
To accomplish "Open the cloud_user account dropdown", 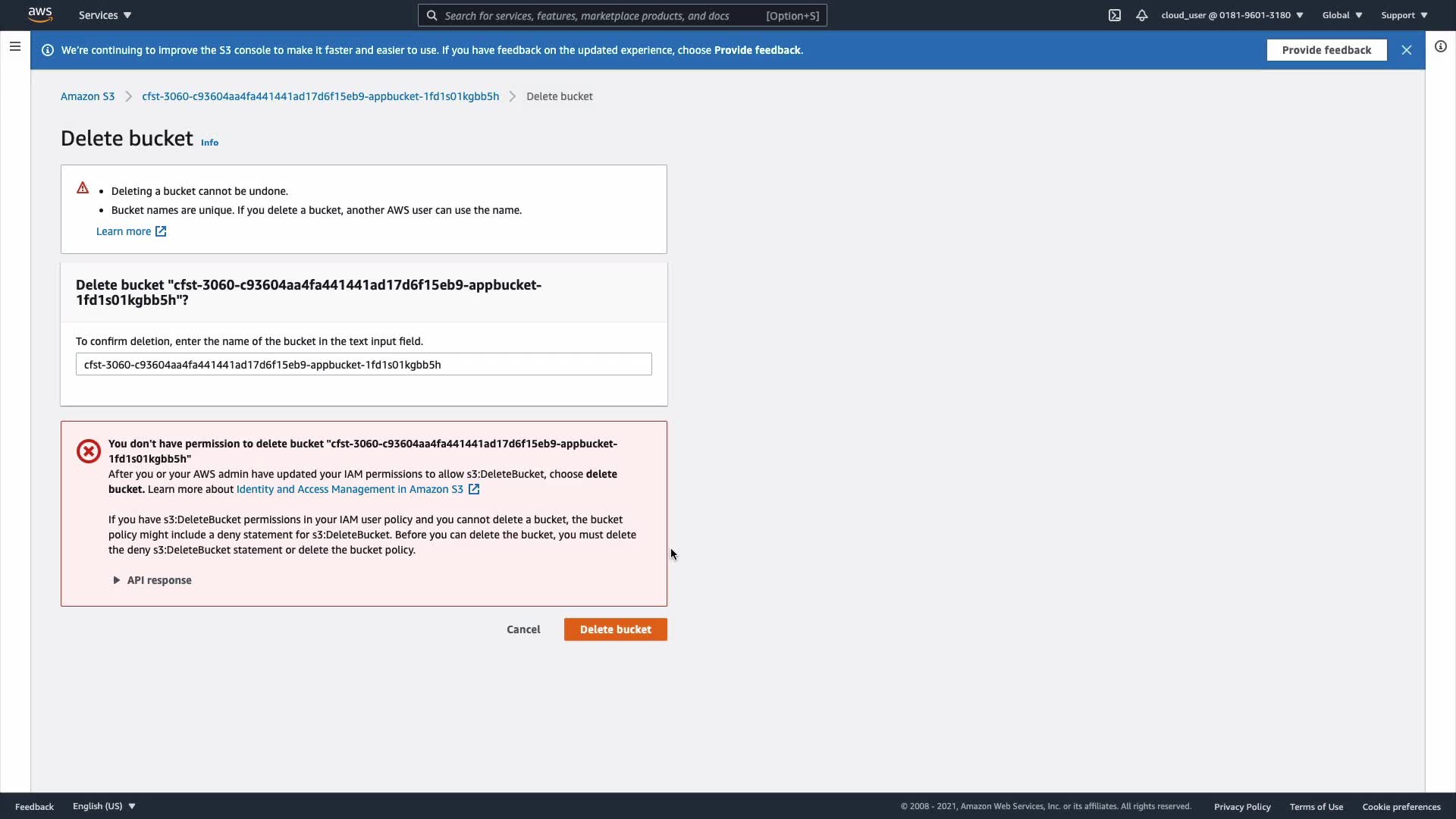I will [1232, 15].
